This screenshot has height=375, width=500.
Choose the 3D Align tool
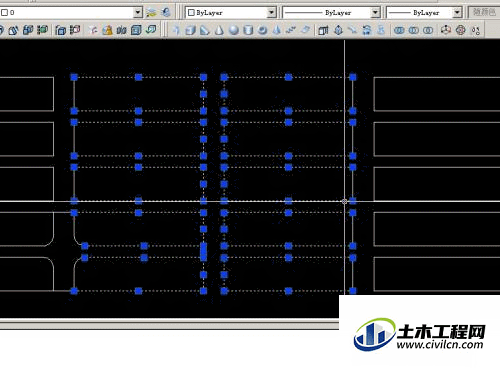pos(476,30)
